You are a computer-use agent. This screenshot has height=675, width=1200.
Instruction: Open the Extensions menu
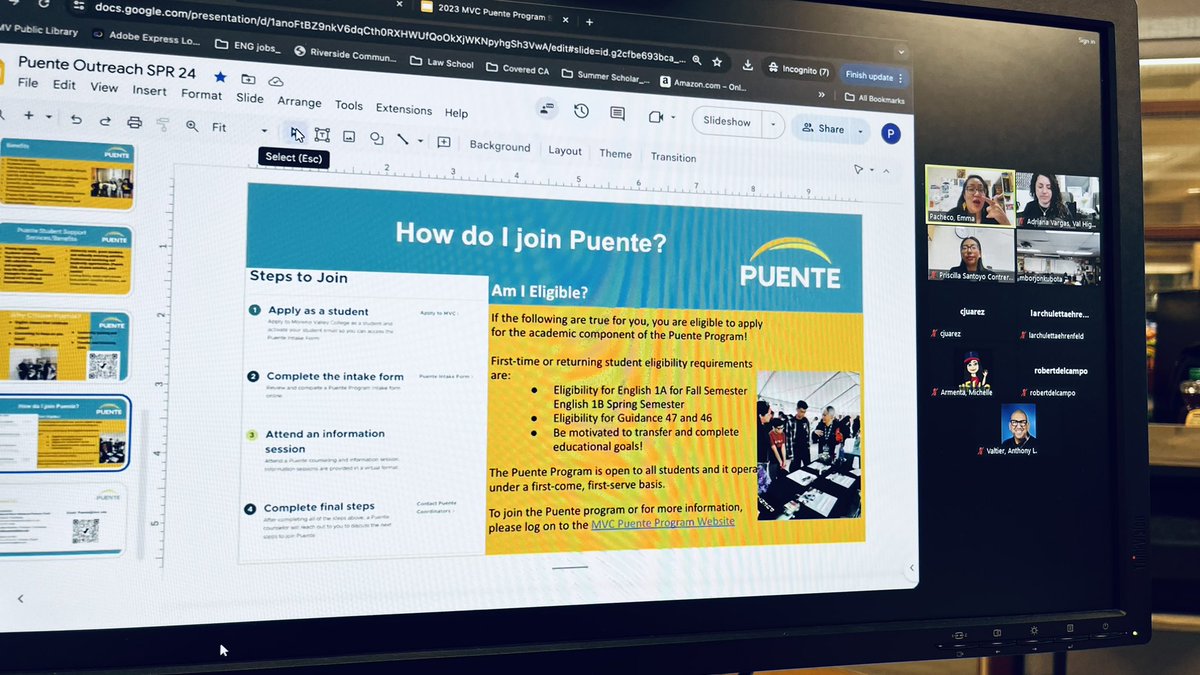tap(404, 109)
